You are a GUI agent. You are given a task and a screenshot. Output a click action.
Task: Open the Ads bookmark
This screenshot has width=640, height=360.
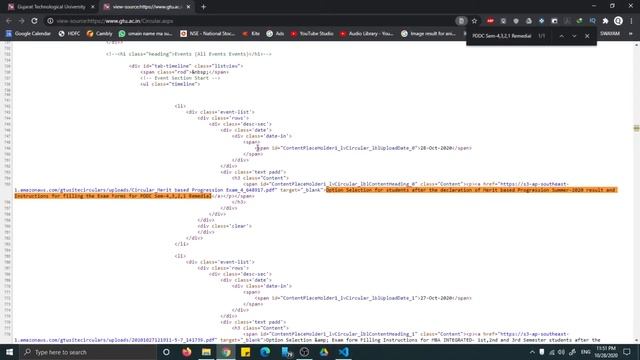275,33
